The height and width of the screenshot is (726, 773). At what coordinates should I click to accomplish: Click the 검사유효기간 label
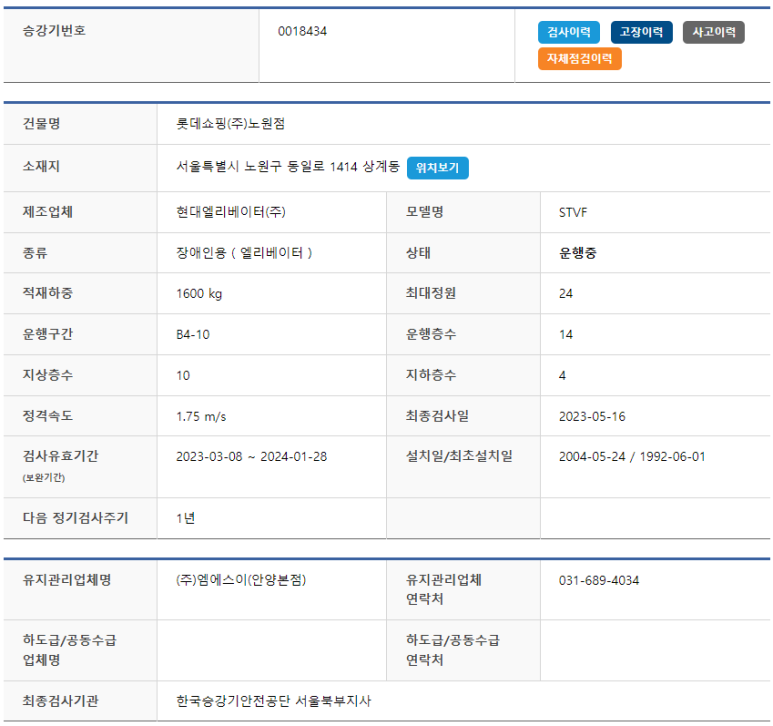pos(61,456)
